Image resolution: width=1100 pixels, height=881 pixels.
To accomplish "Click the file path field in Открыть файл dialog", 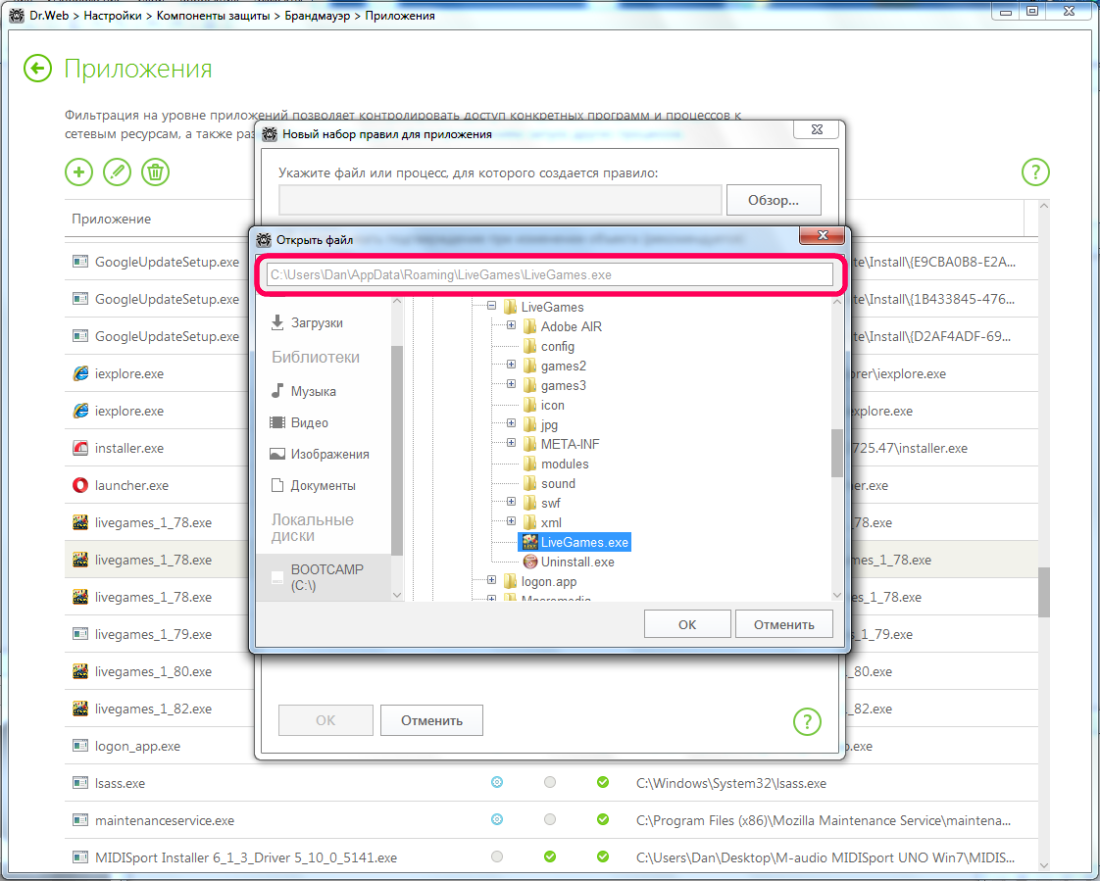I will tap(550, 275).
